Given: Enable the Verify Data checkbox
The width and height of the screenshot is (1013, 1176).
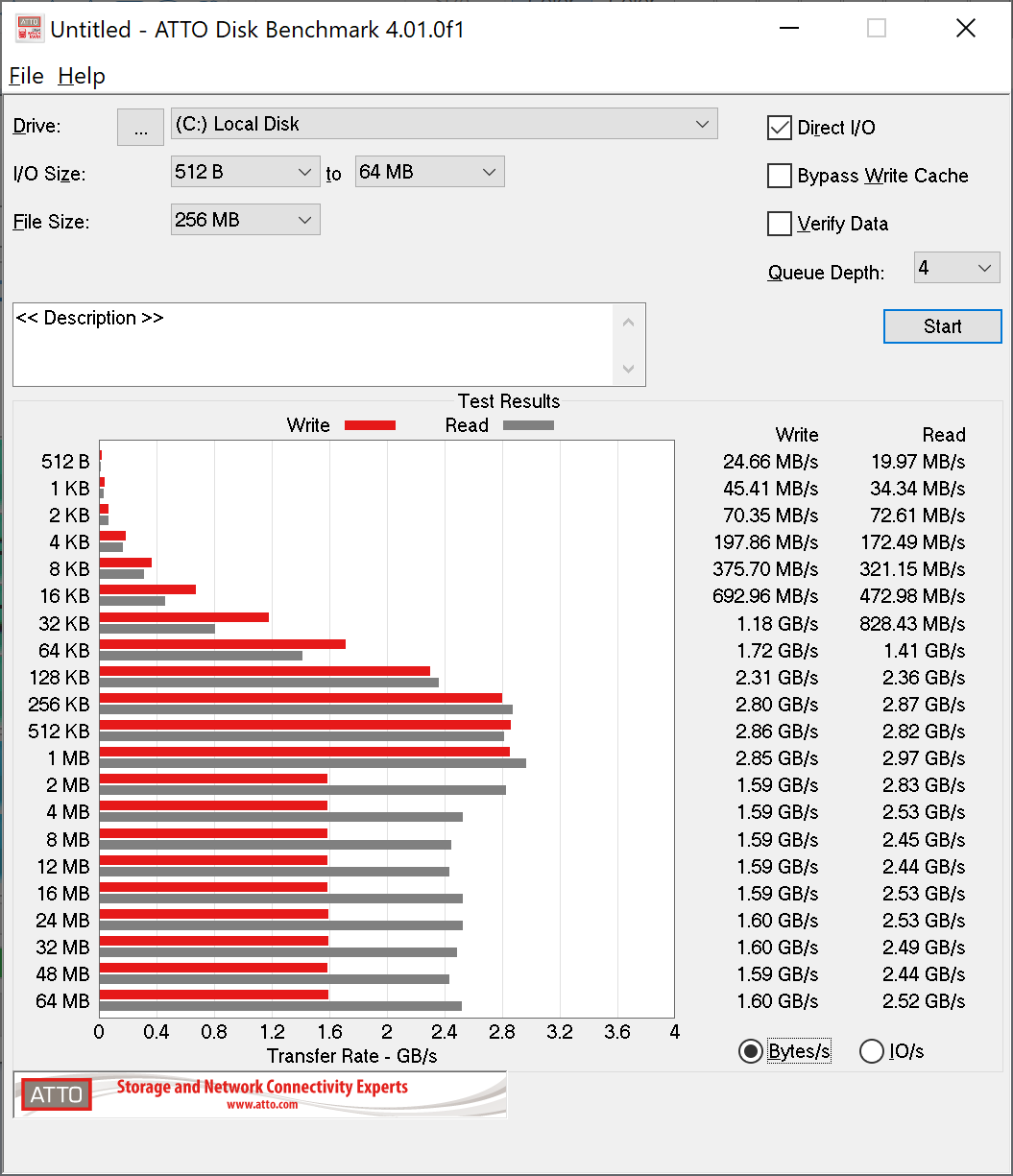Looking at the screenshot, I should tap(779, 224).
